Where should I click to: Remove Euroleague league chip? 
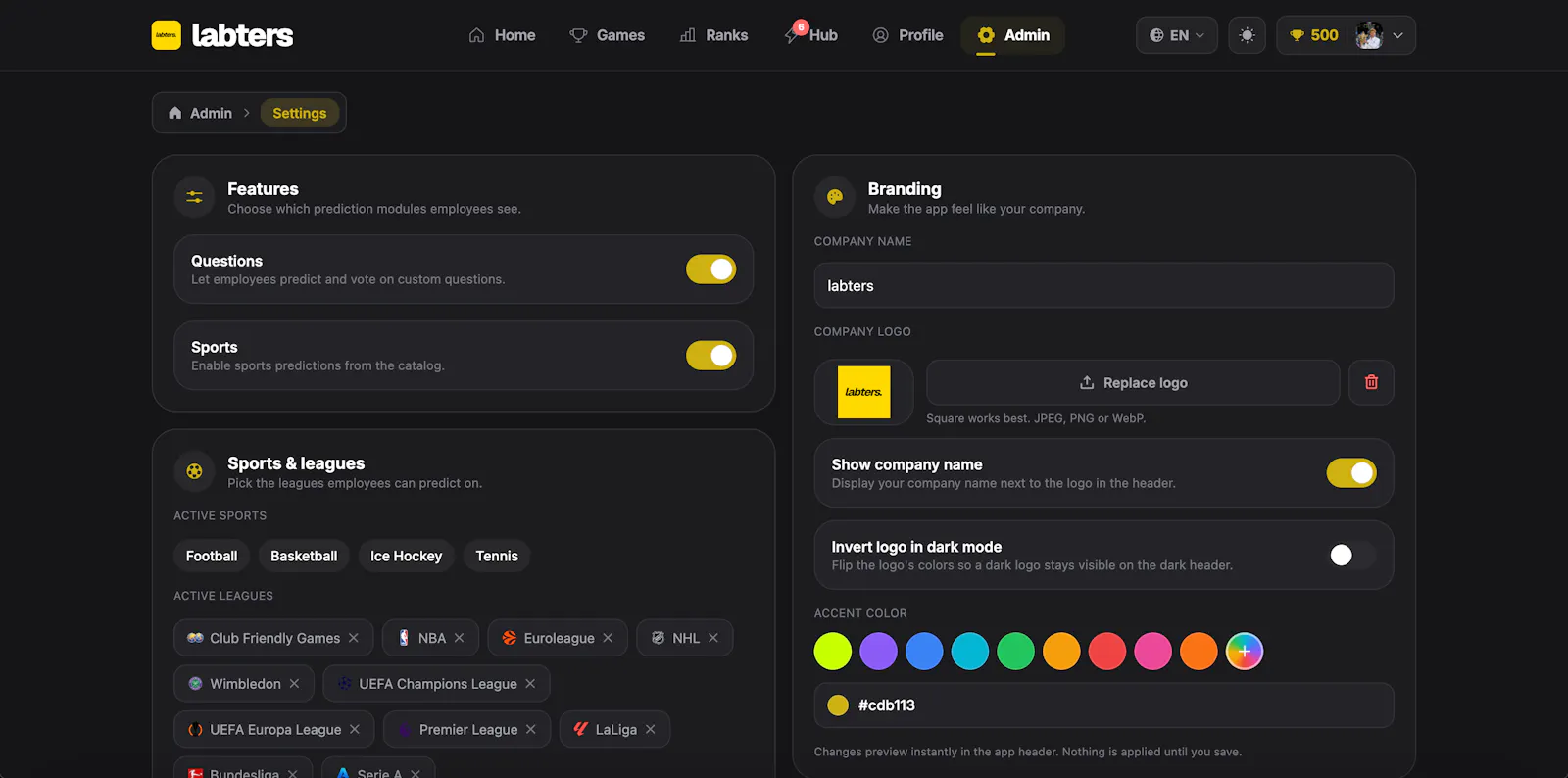(x=608, y=638)
